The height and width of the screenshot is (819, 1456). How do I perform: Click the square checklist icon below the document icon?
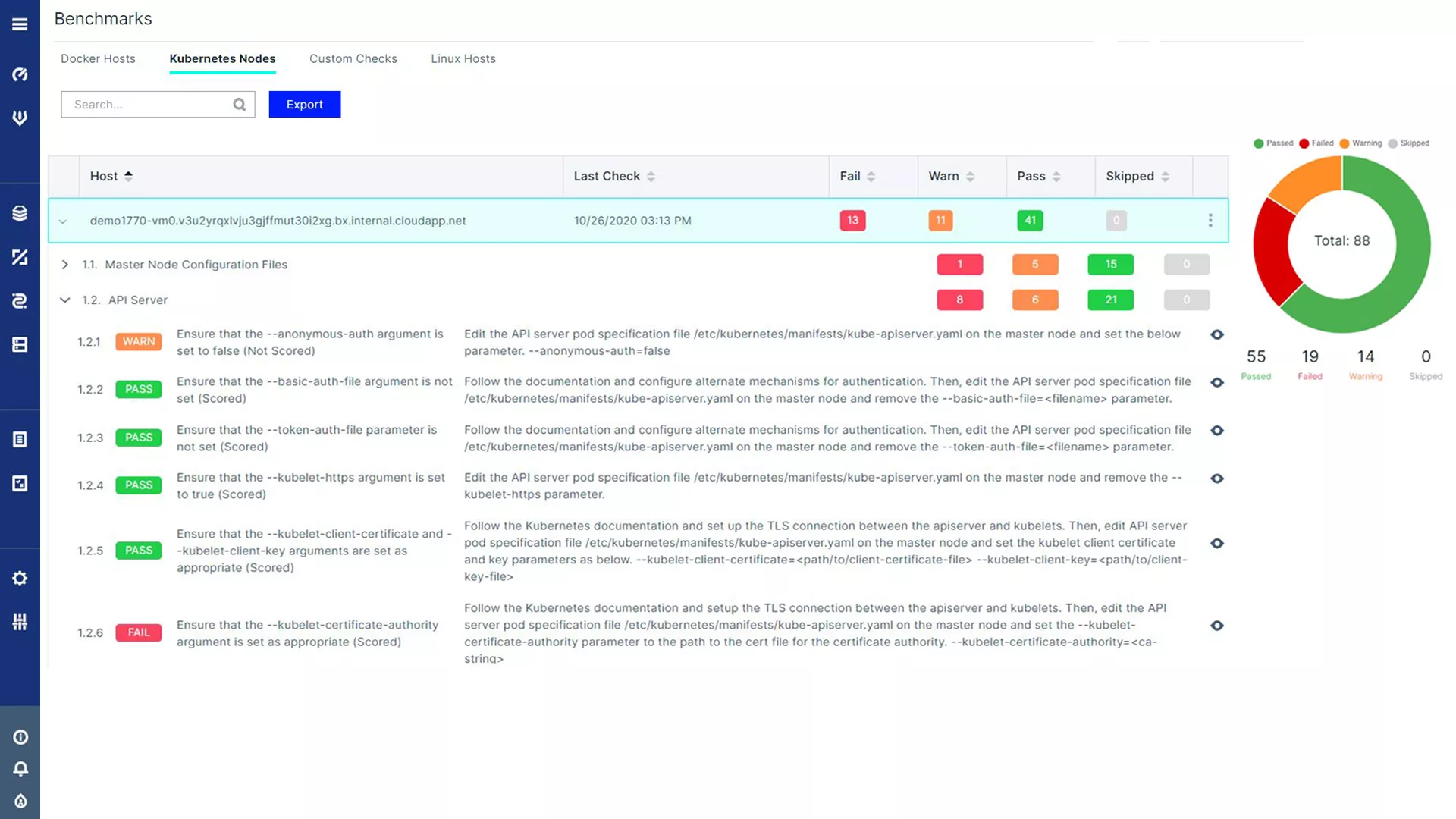tap(20, 483)
